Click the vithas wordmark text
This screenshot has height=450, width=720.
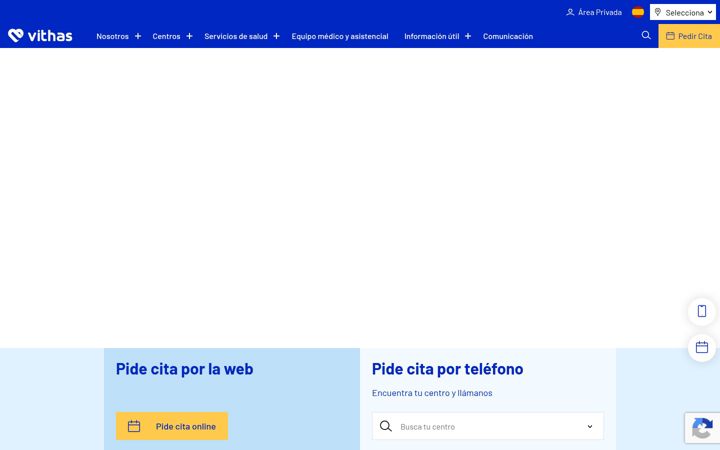point(50,36)
